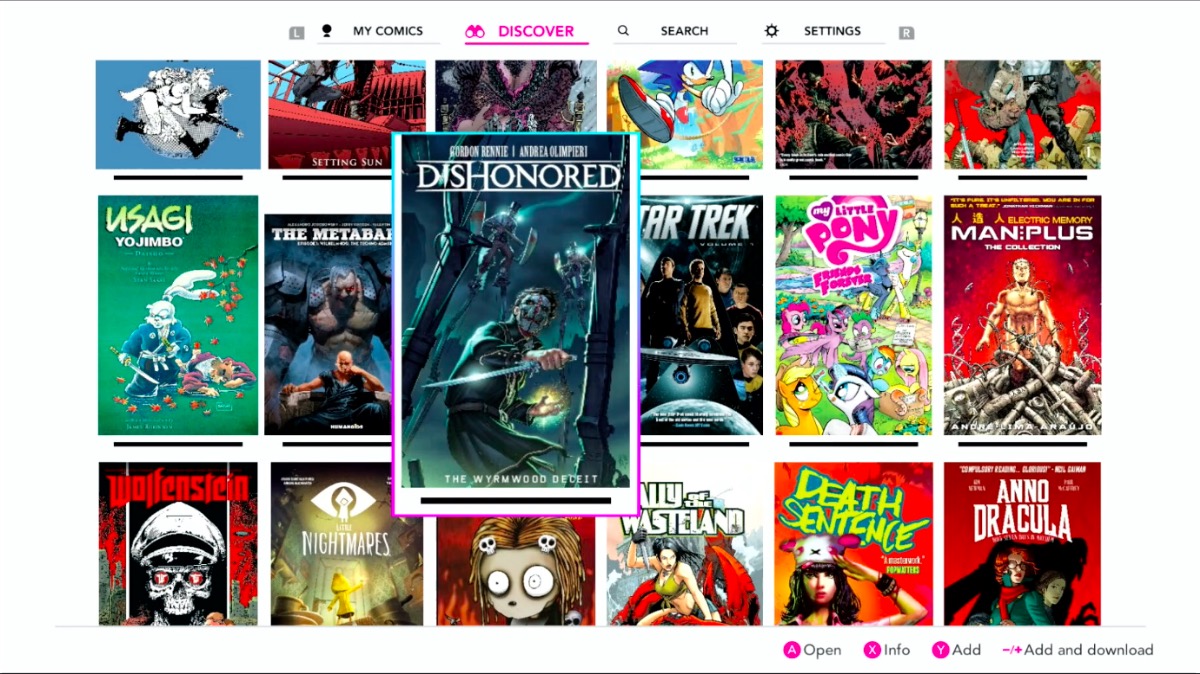Select the skull-haired girl comic cover
Image resolution: width=1200 pixels, height=674 pixels.
point(516,570)
